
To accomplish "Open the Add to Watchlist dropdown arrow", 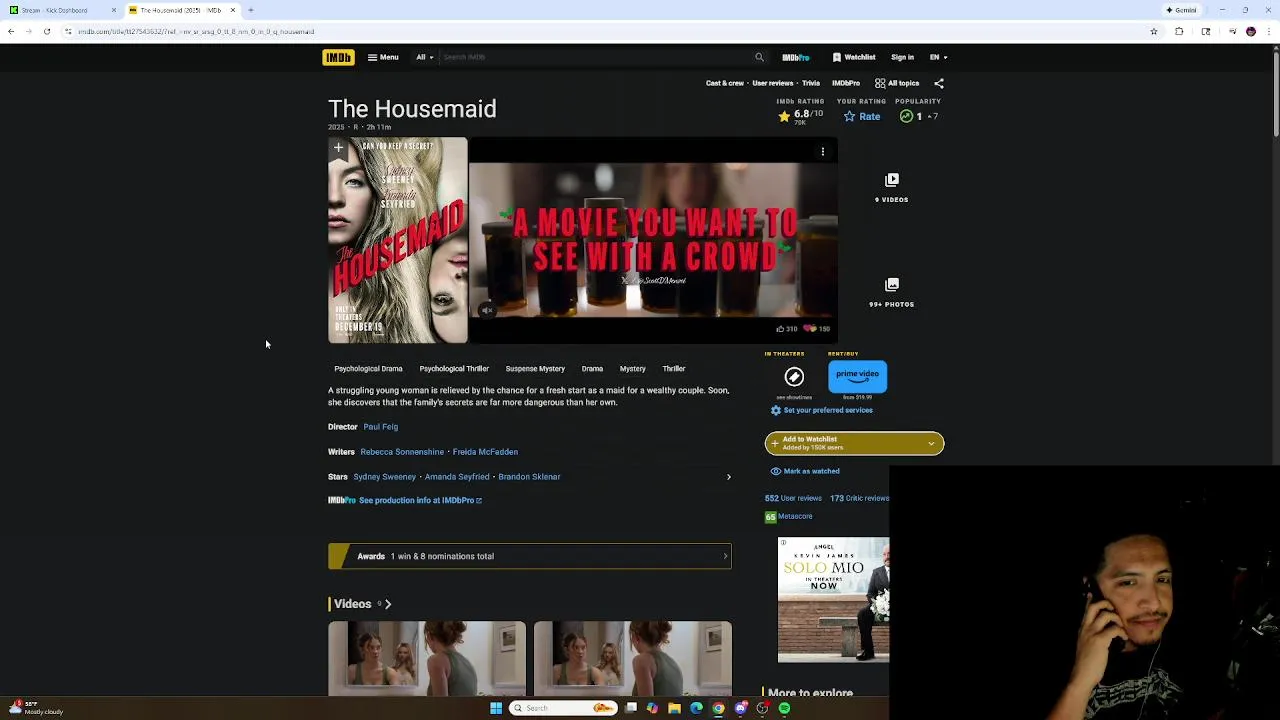I will coord(931,443).
